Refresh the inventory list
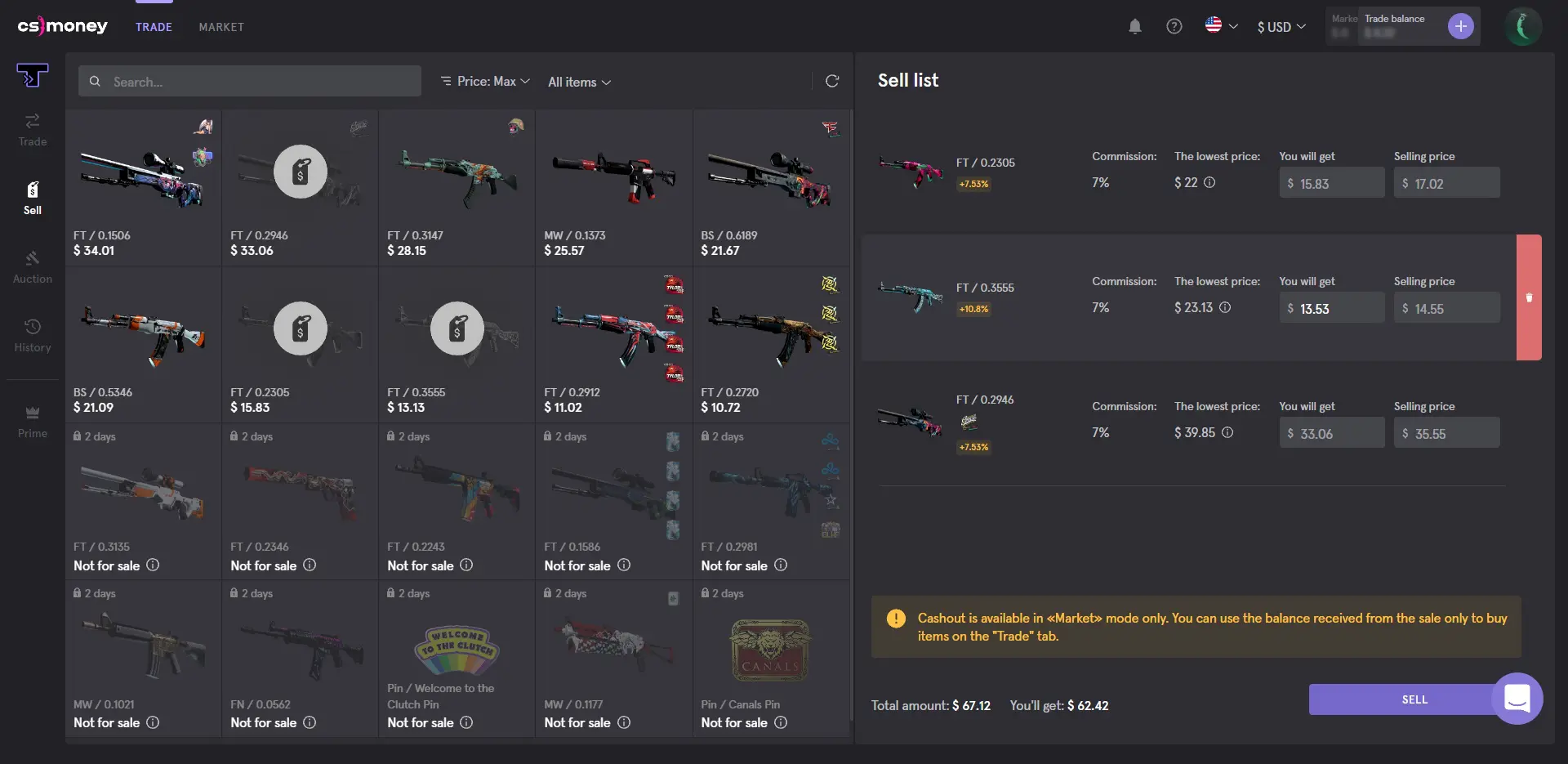This screenshot has height=764, width=1568. 831,81
